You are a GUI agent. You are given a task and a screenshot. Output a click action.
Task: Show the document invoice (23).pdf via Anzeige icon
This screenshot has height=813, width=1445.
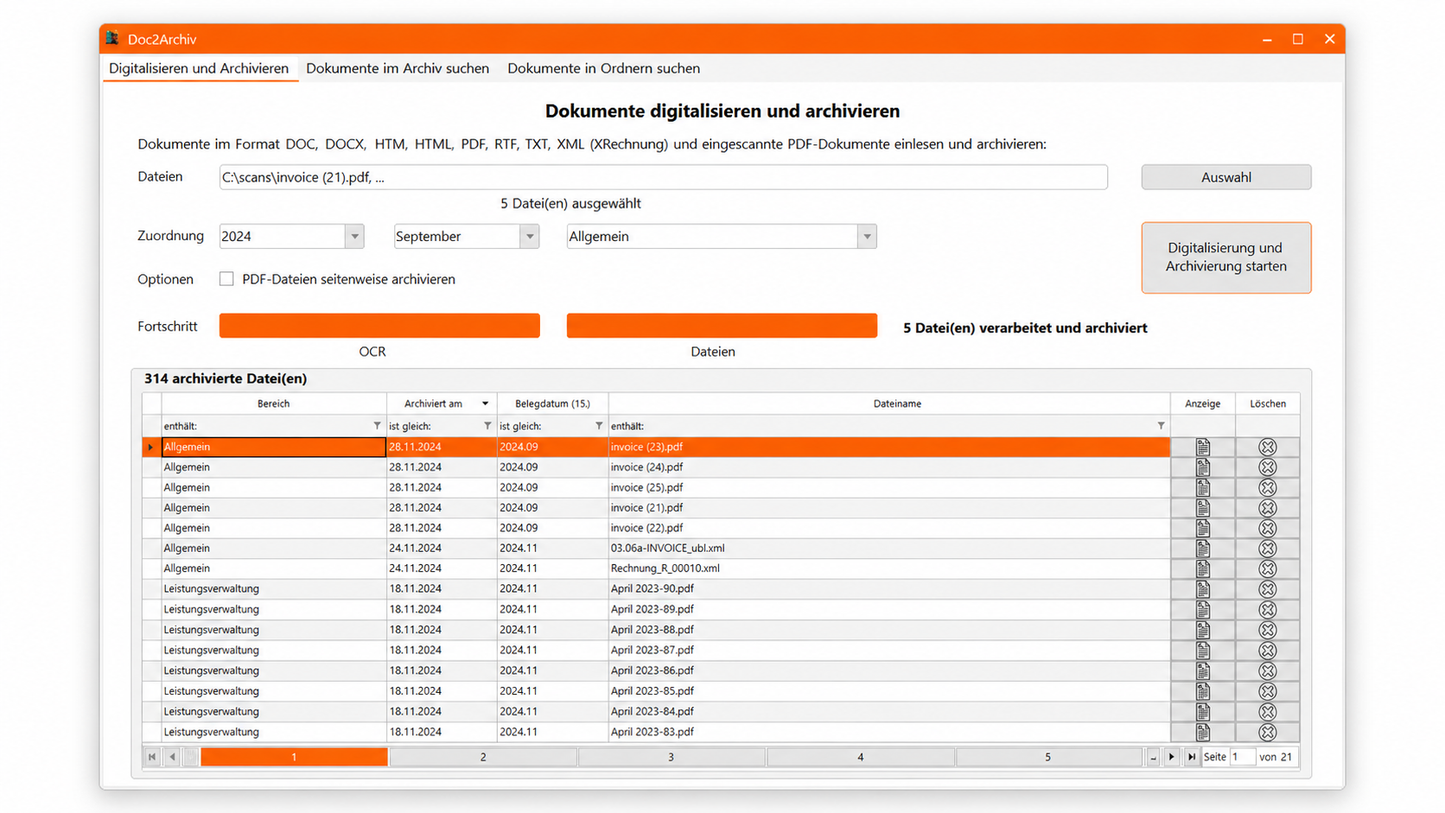click(1202, 447)
